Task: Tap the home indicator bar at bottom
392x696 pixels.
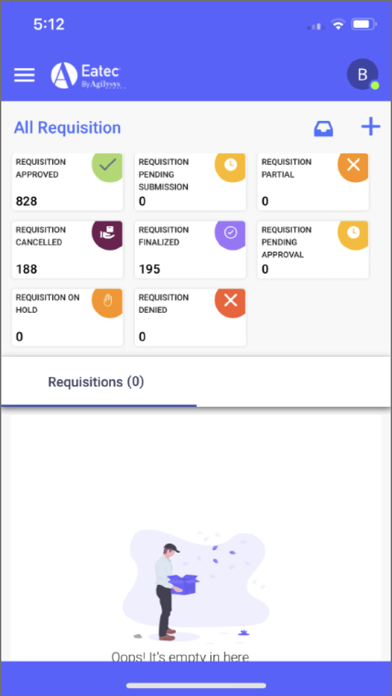Action: (x=196, y=685)
